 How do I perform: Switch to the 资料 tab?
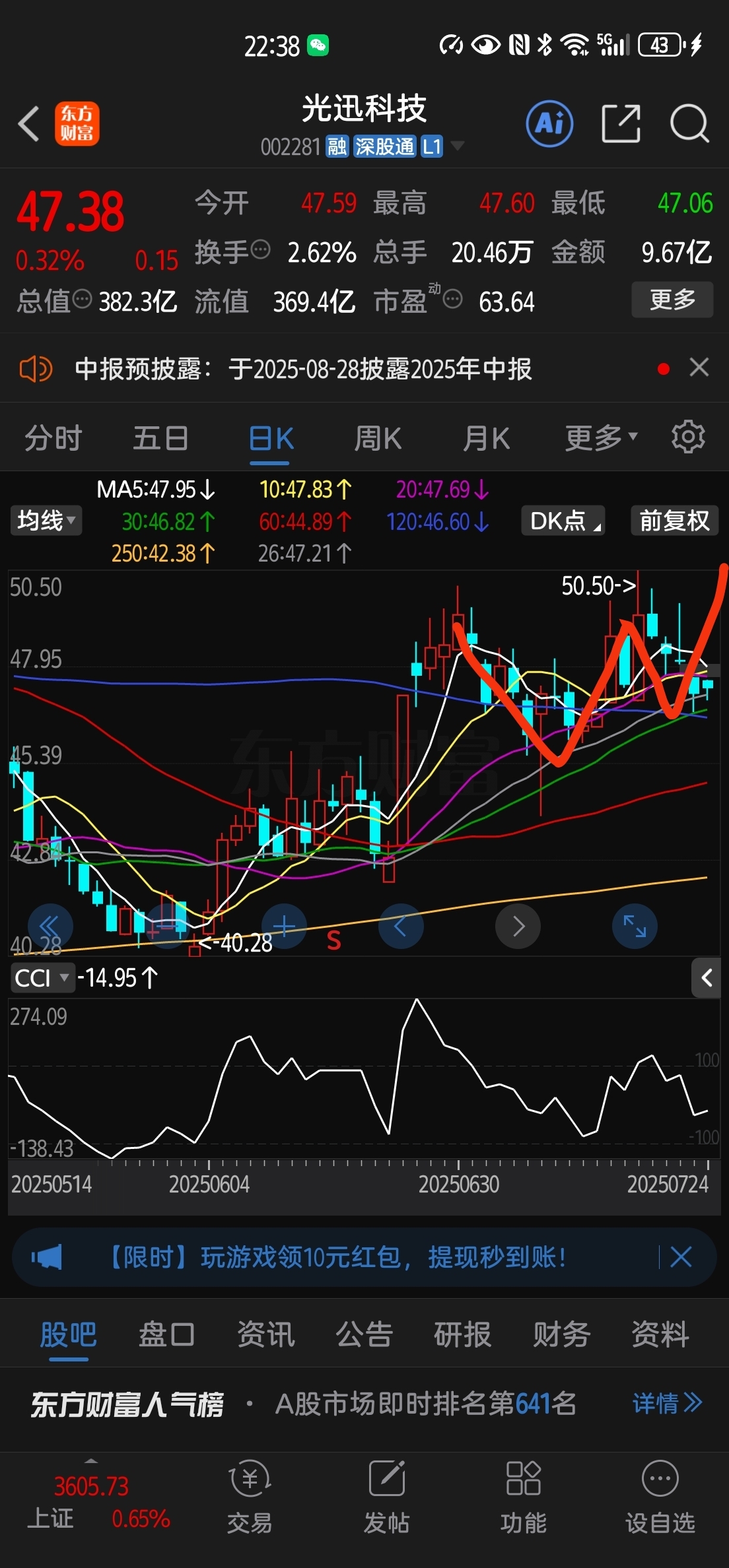[660, 1334]
